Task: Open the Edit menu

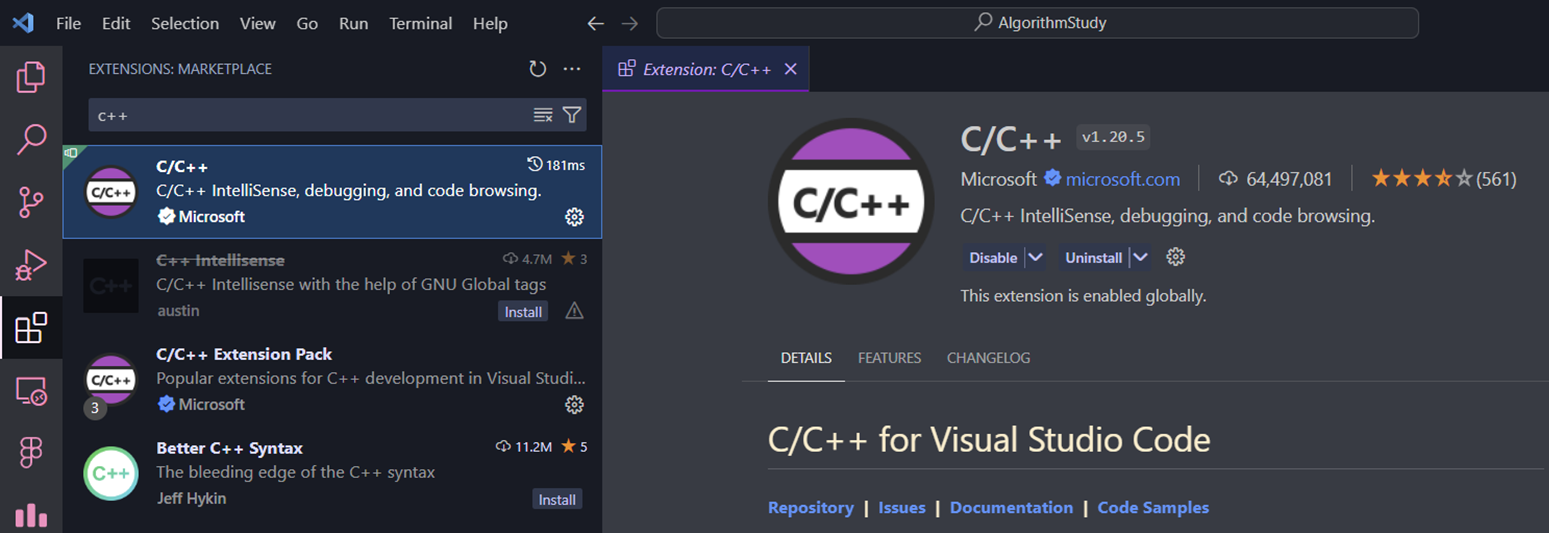Action: (116, 23)
